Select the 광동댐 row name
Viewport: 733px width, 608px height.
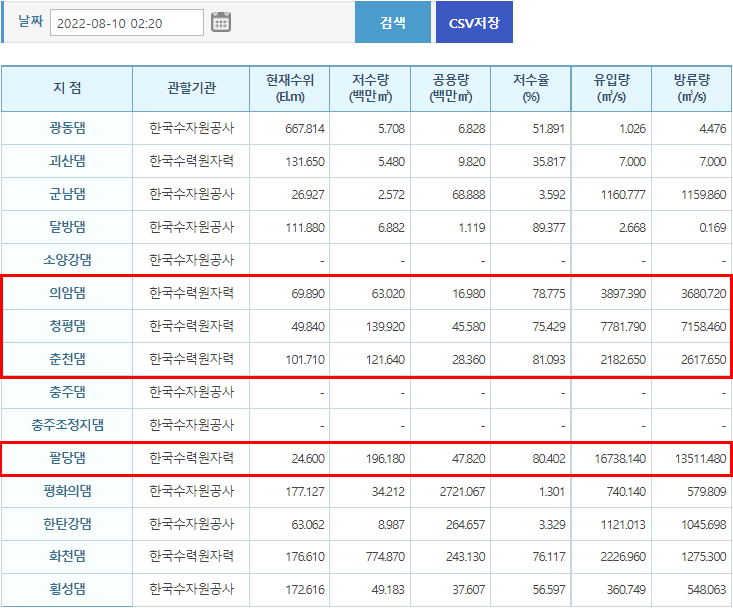tap(67, 128)
